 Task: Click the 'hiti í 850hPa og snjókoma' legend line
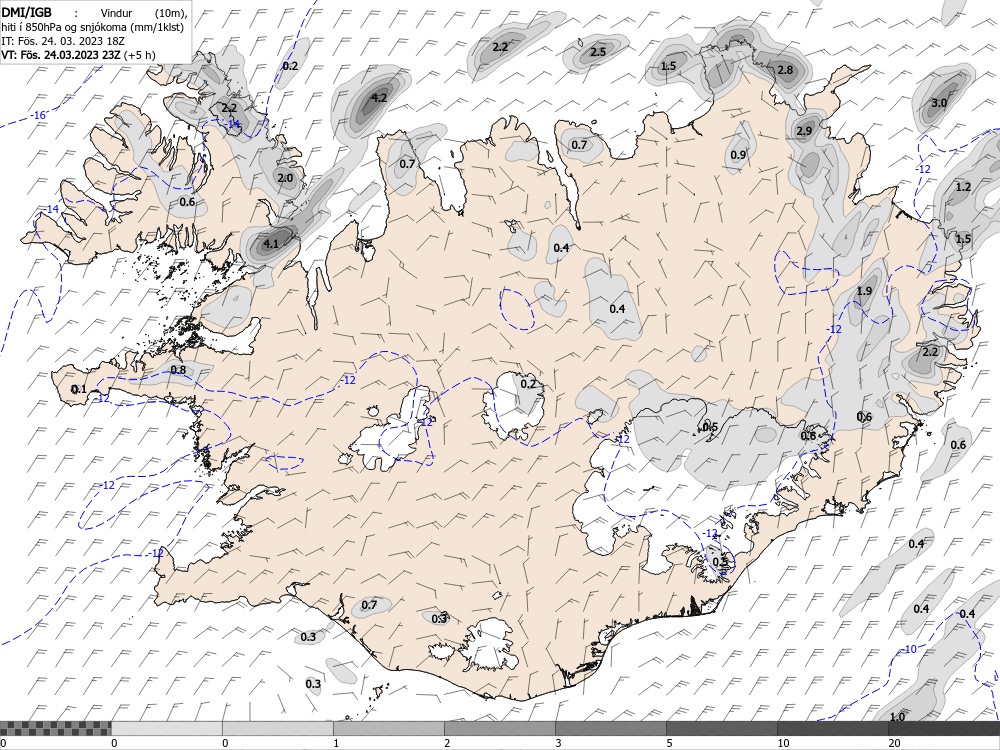pyautogui.click(x=92, y=27)
